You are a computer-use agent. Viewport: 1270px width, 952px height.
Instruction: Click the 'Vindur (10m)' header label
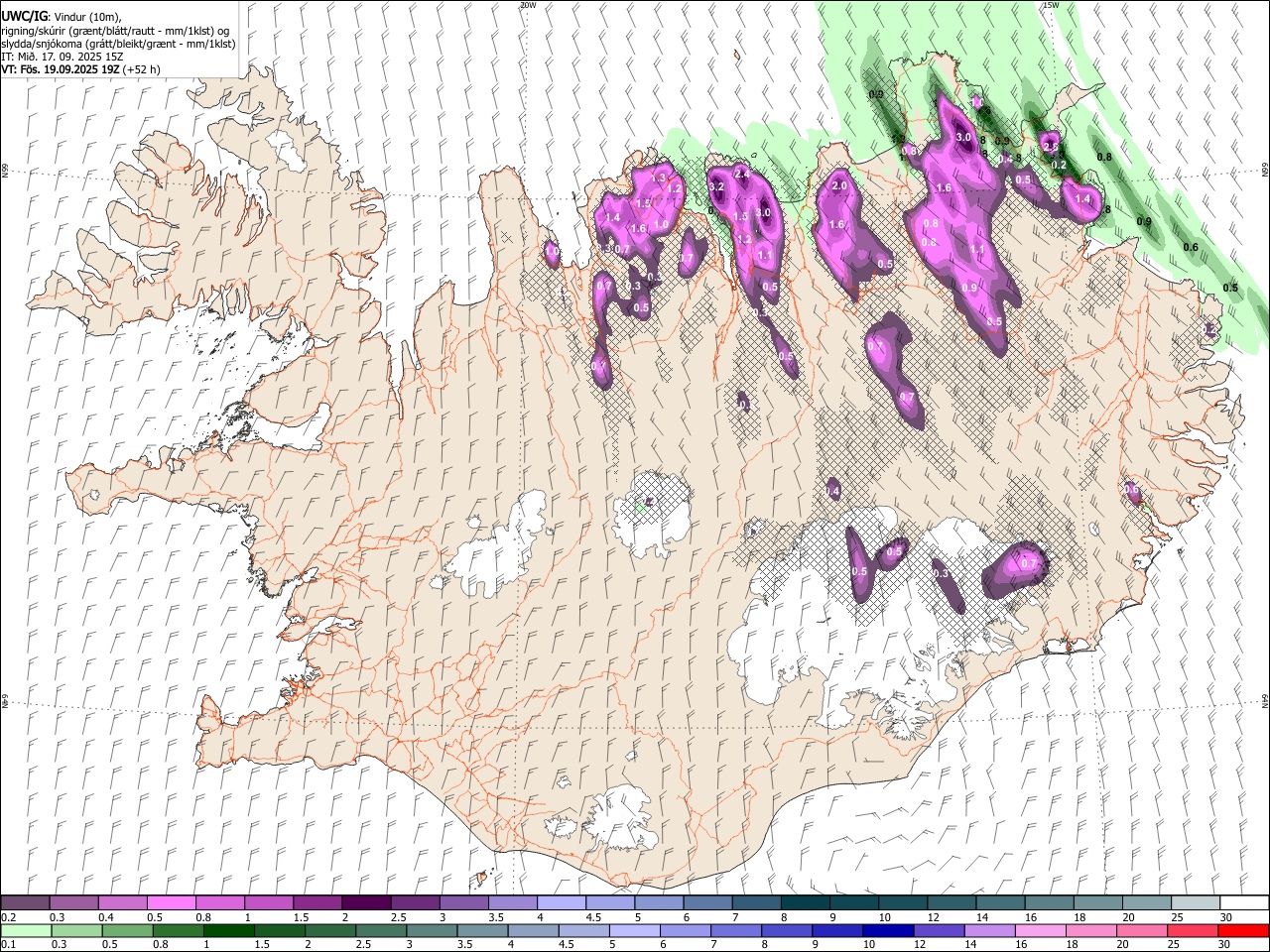(85, 17)
